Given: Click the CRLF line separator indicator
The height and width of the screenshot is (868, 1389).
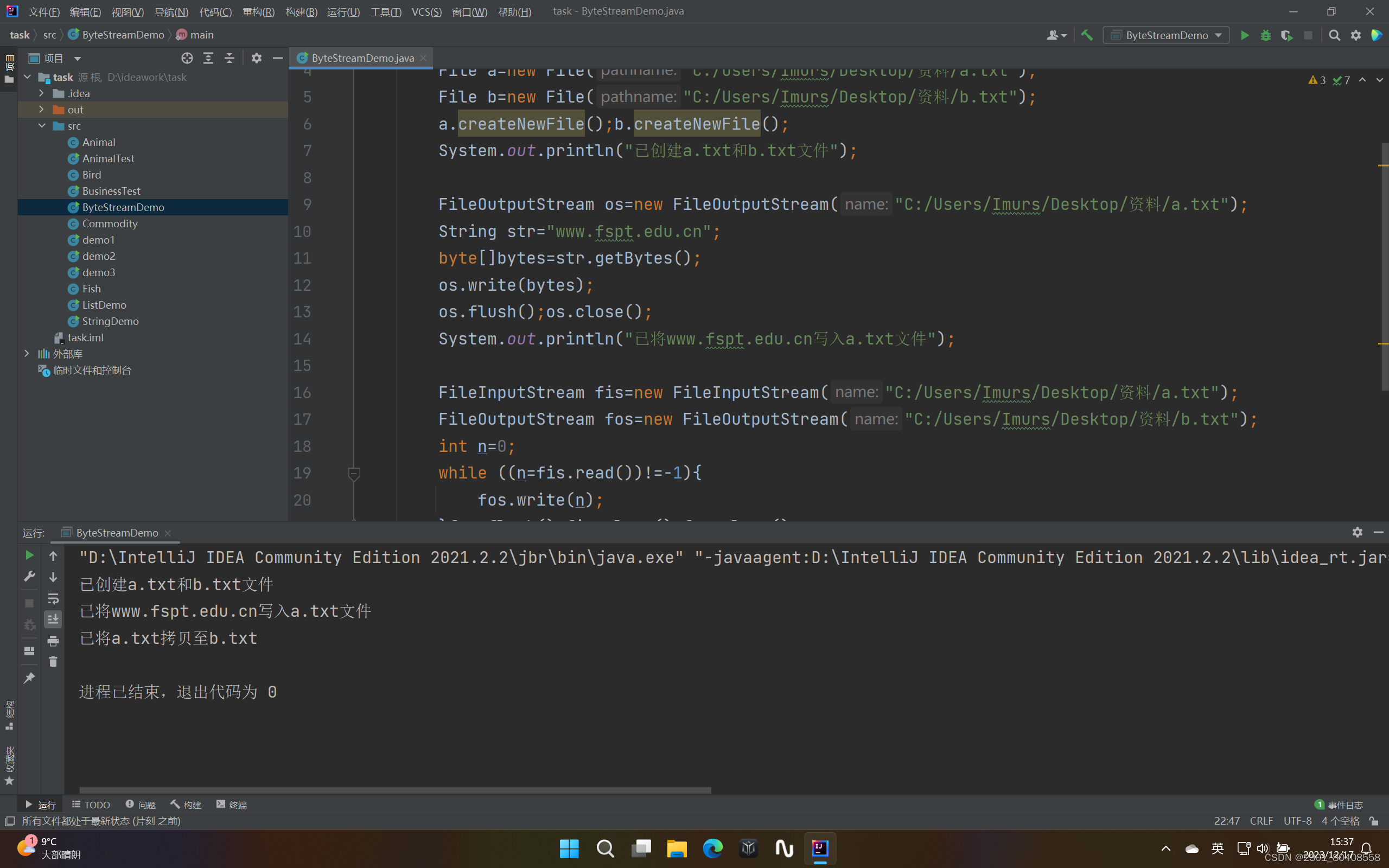Looking at the screenshot, I should (x=1261, y=821).
